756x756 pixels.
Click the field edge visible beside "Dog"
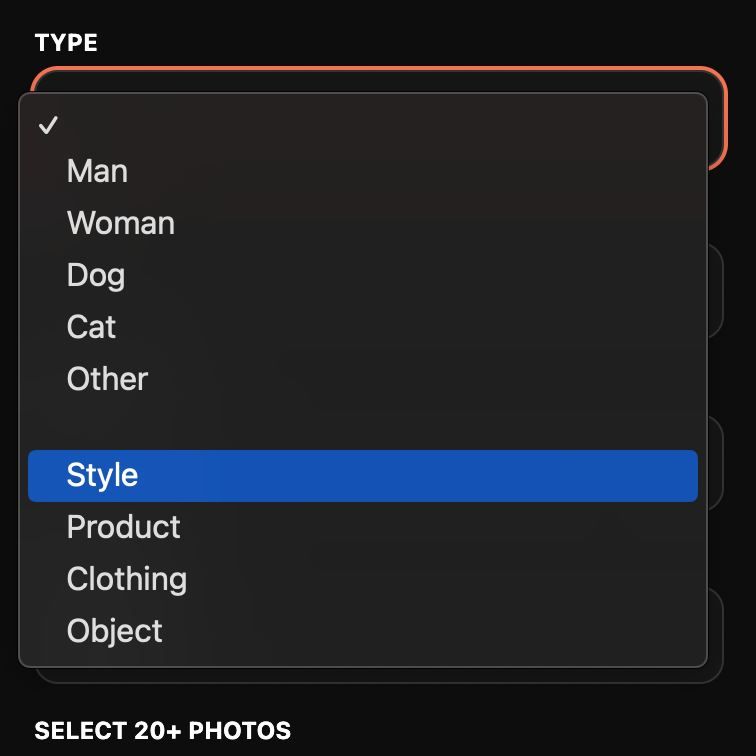715,290
